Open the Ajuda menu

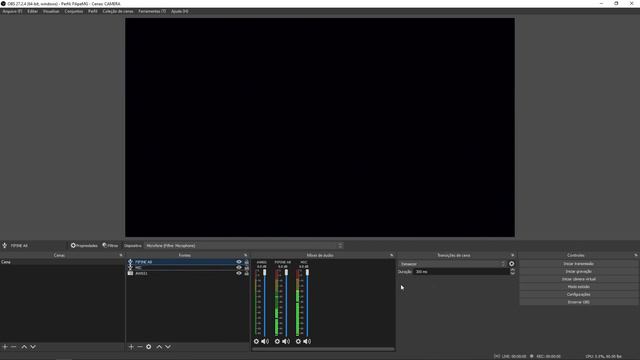point(180,11)
